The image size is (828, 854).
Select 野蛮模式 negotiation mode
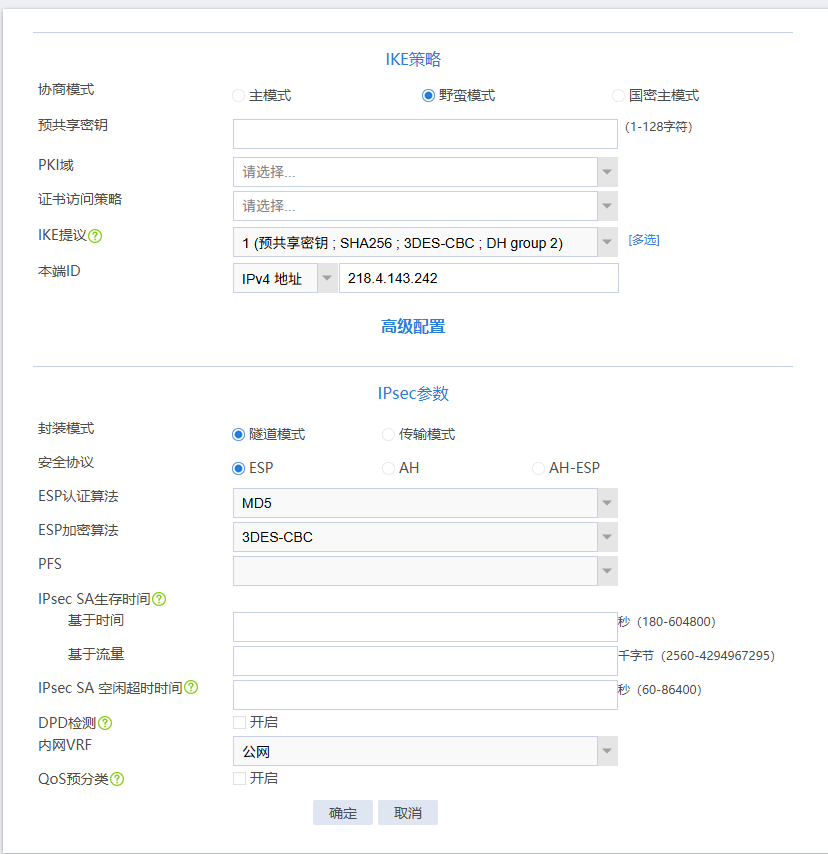pos(428,96)
